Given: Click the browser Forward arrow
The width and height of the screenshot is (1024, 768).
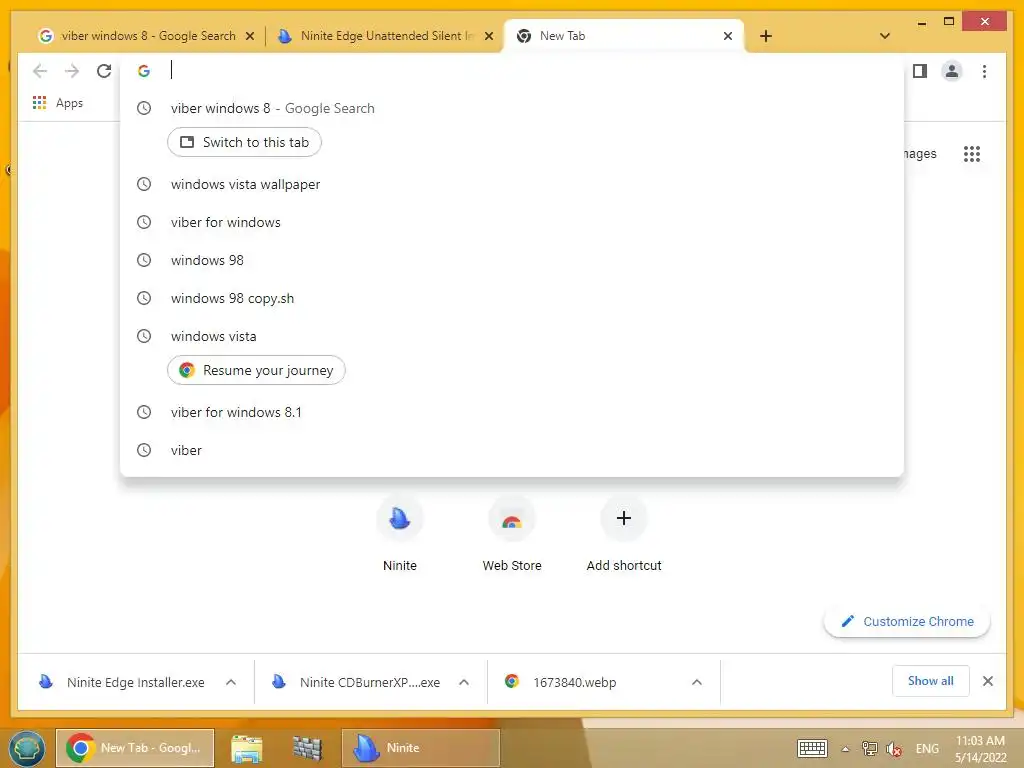Looking at the screenshot, I should (x=72, y=71).
